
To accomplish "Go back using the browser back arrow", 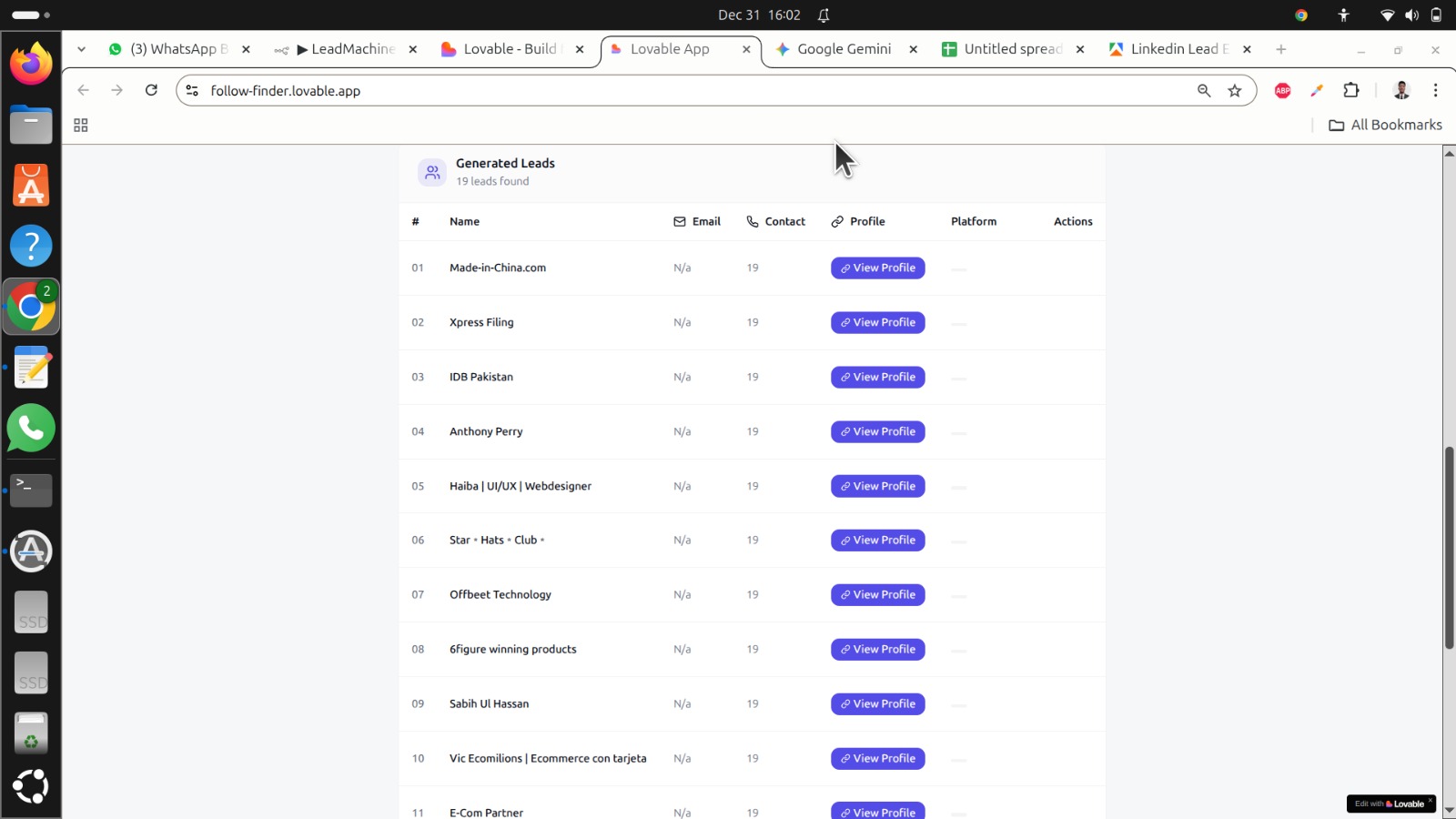I will click(83, 90).
